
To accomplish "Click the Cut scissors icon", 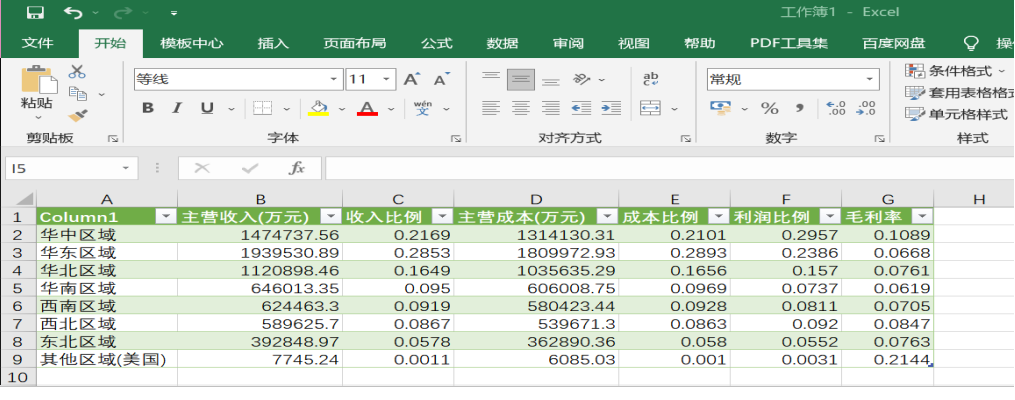I will coord(77,72).
